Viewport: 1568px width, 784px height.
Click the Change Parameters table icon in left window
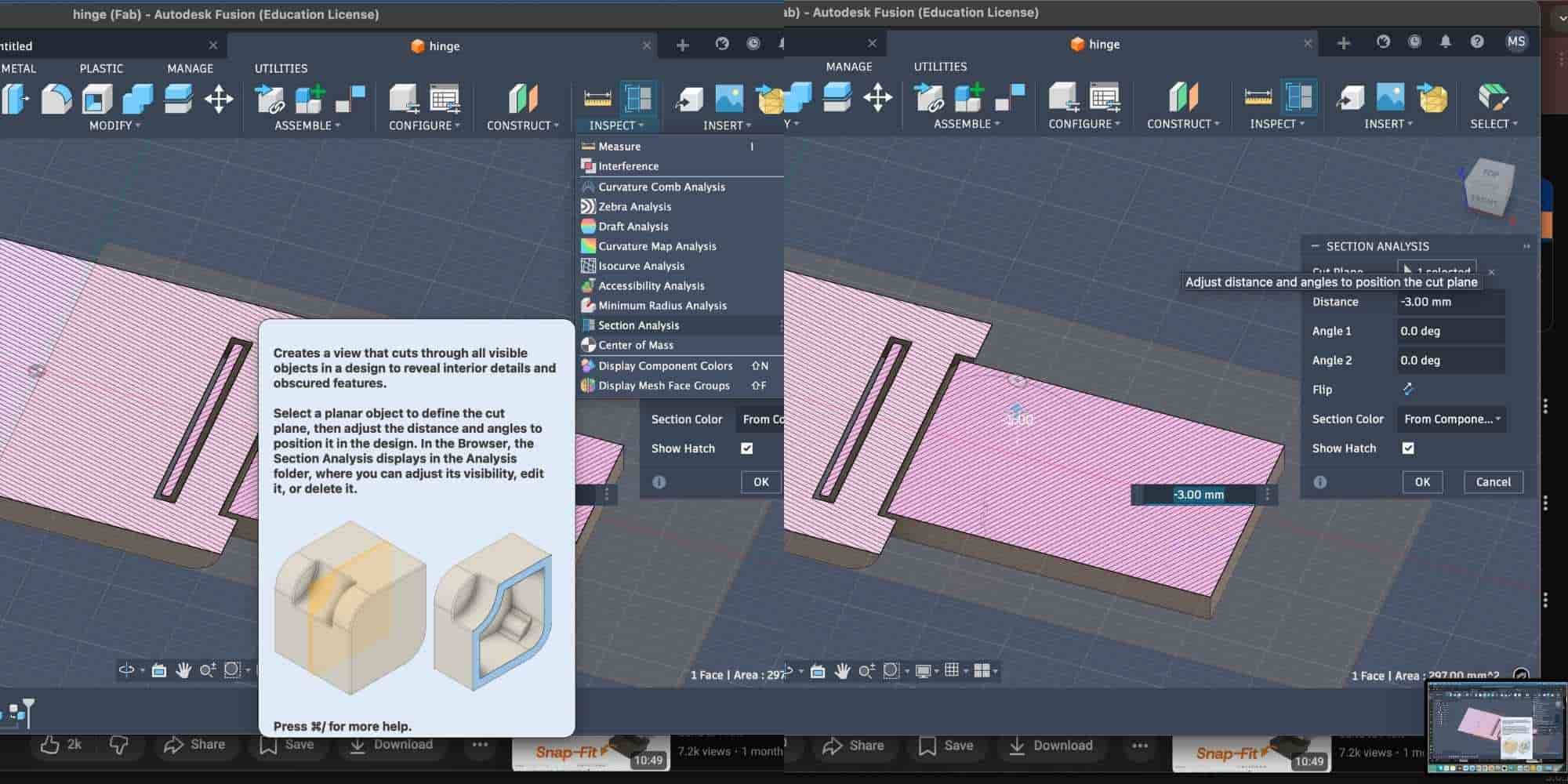coord(445,99)
